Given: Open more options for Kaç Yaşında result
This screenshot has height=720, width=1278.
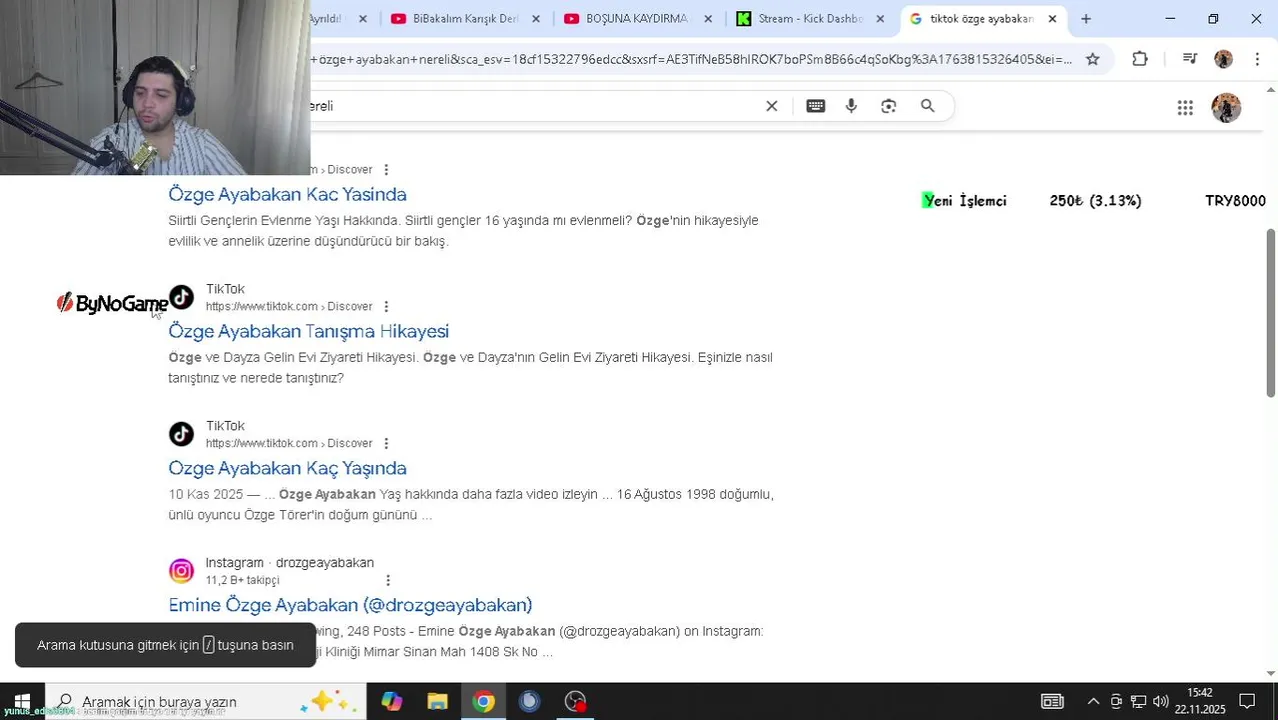Looking at the screenshot, I should pos(386,444).
